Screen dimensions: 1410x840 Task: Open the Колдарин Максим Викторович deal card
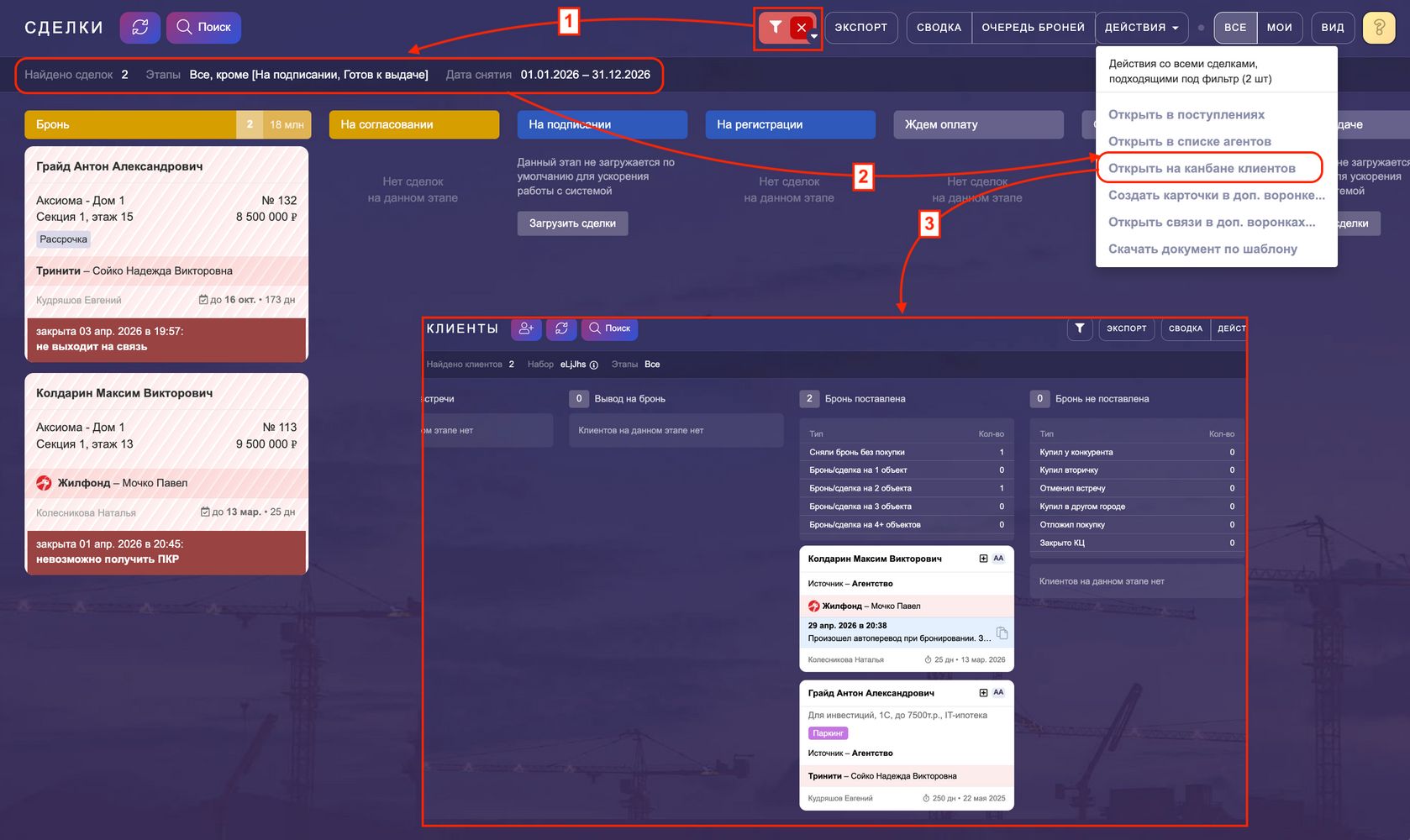[x=166, y=474]
